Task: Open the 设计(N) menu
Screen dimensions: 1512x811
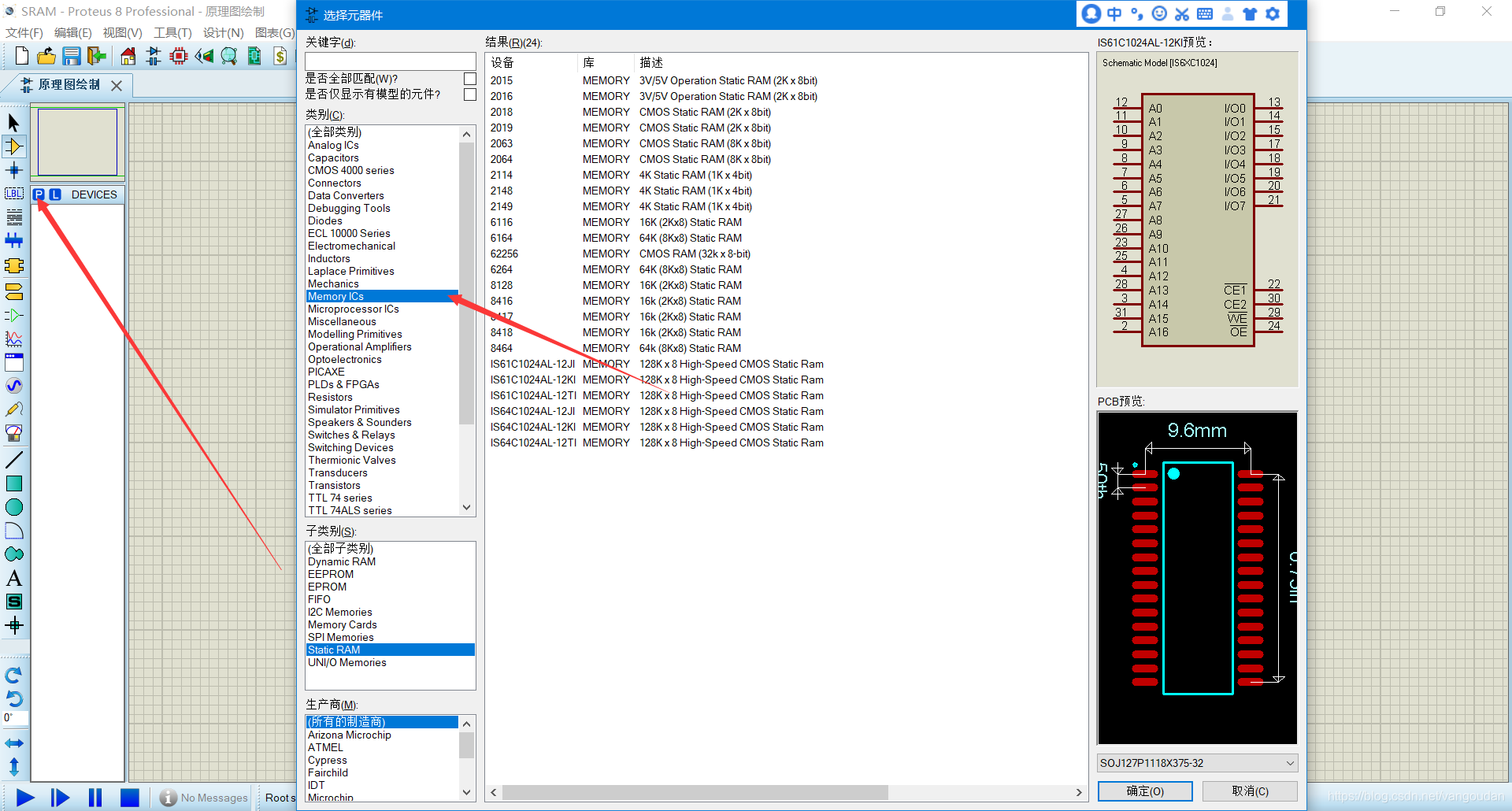Action: (223, 32)
